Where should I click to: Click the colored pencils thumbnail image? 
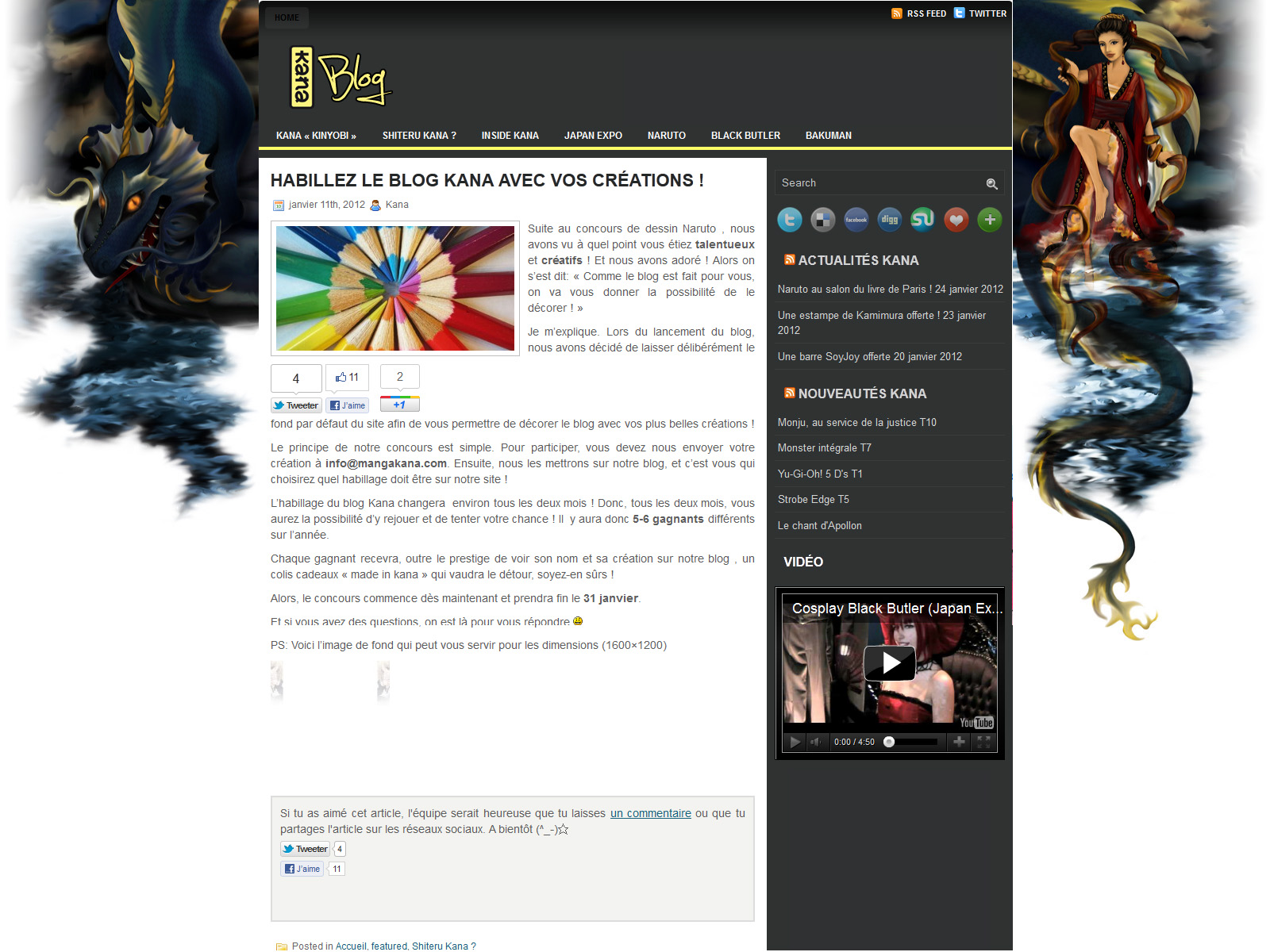pyautogui.click(x=395, y=289)
